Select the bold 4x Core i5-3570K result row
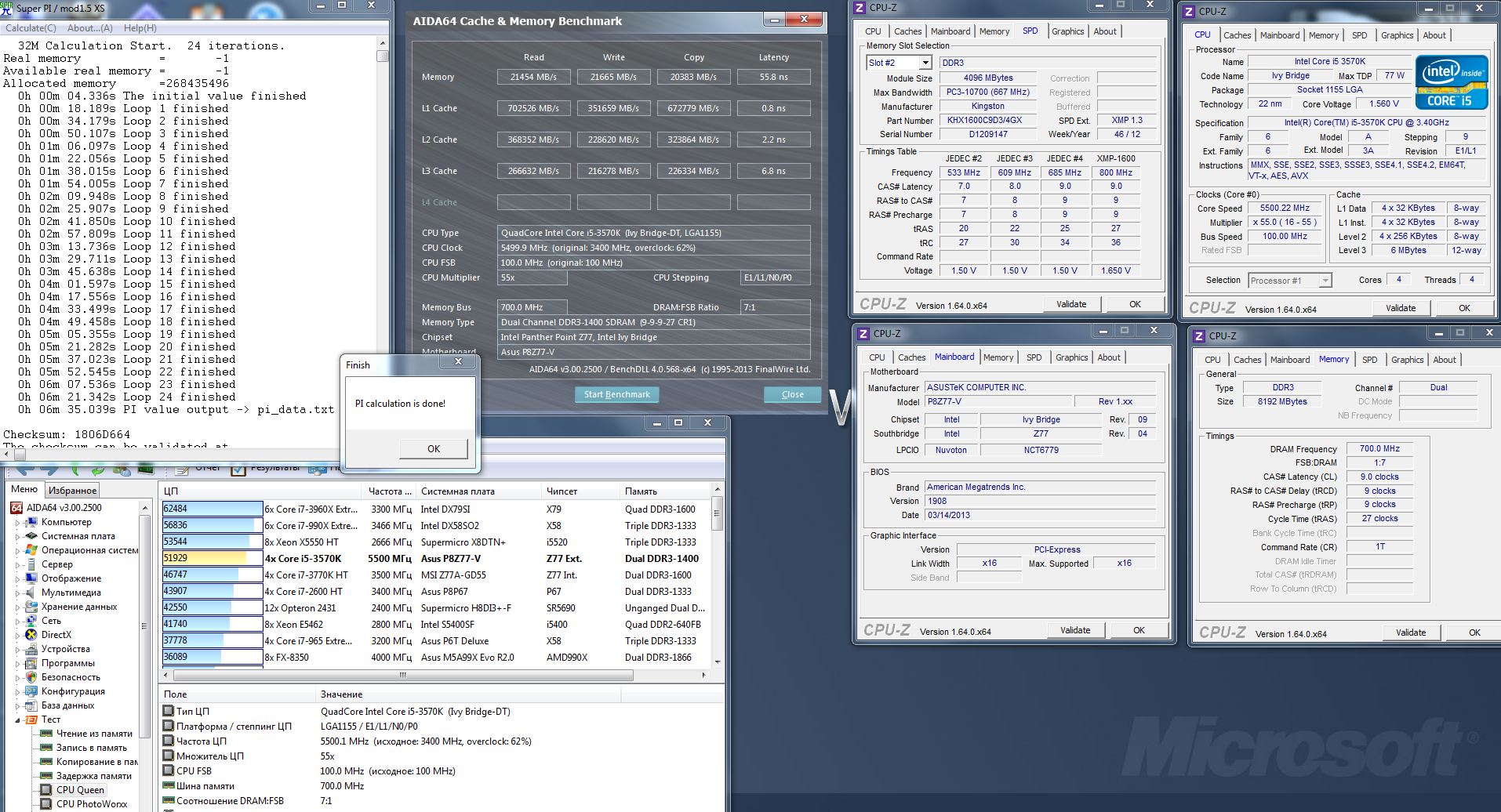Screen dimensions: 1501x812 (434, 559)
